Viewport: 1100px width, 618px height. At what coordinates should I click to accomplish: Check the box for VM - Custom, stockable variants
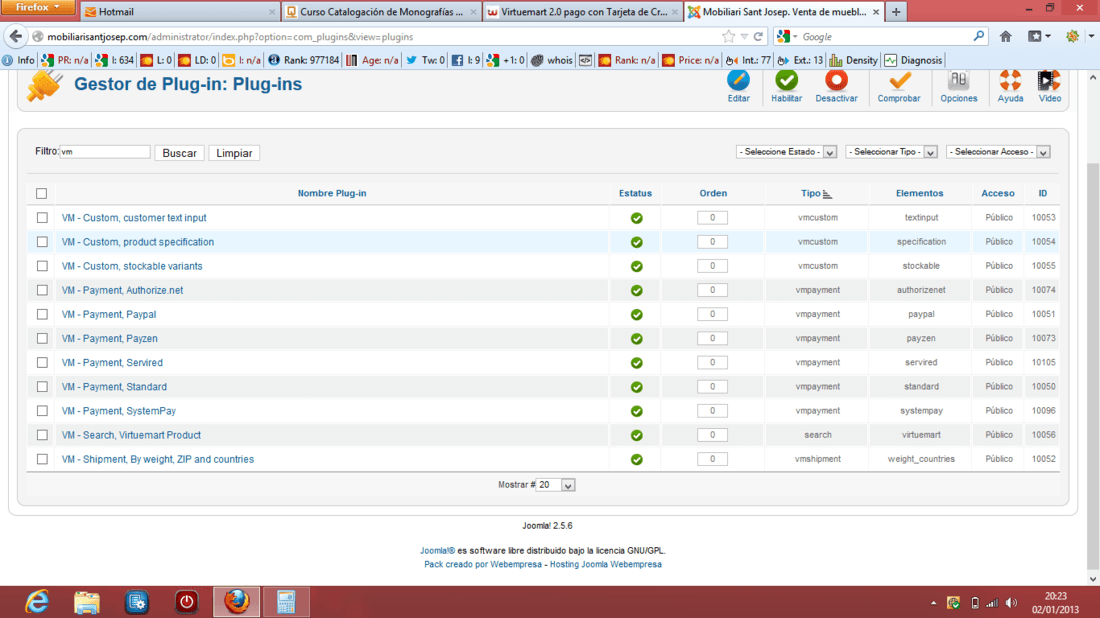tap(42, 266)
